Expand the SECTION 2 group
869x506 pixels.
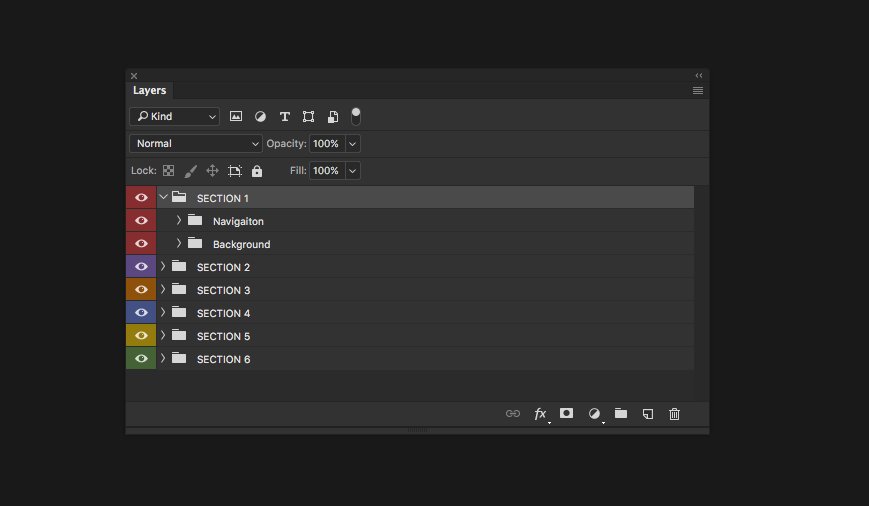point(162,266)
